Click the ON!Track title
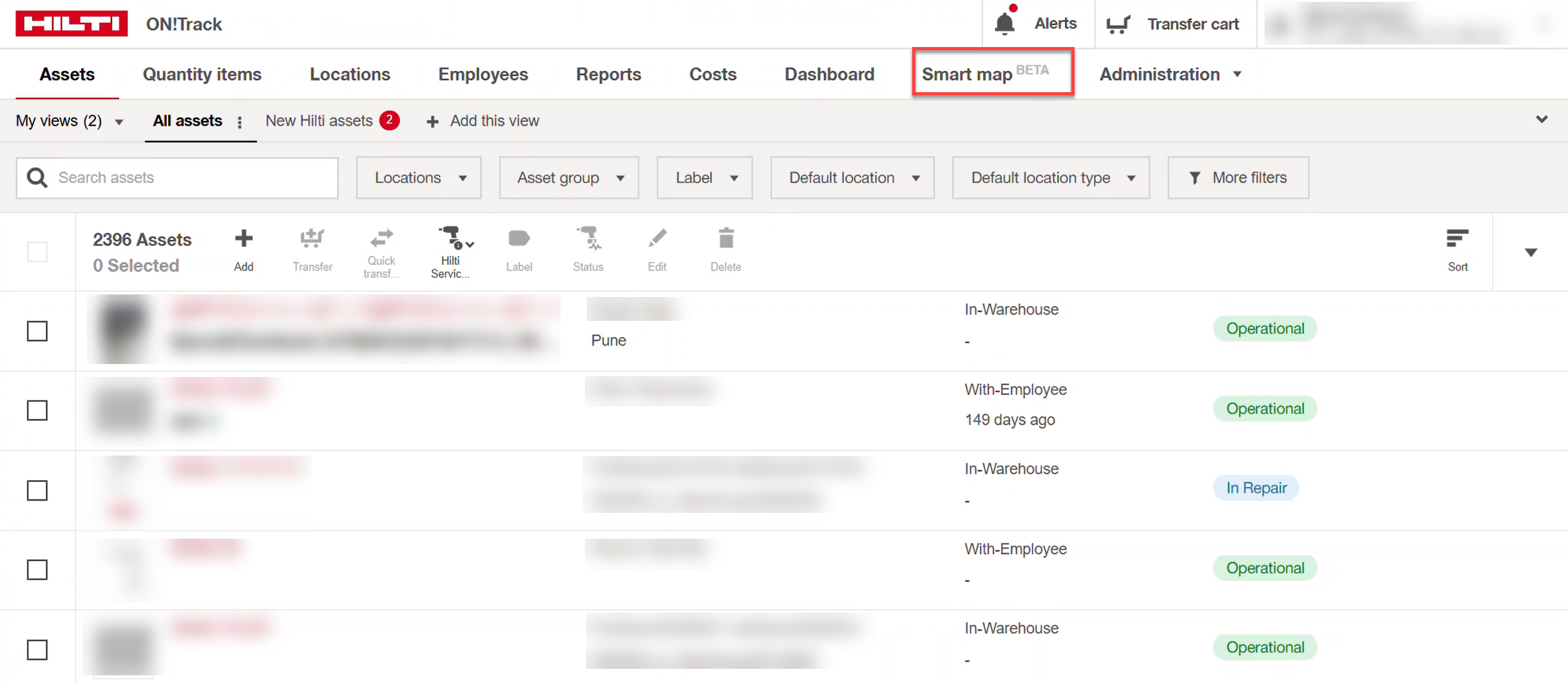The height and width of the screenshot is (683, 1568). tap(184, 24)
